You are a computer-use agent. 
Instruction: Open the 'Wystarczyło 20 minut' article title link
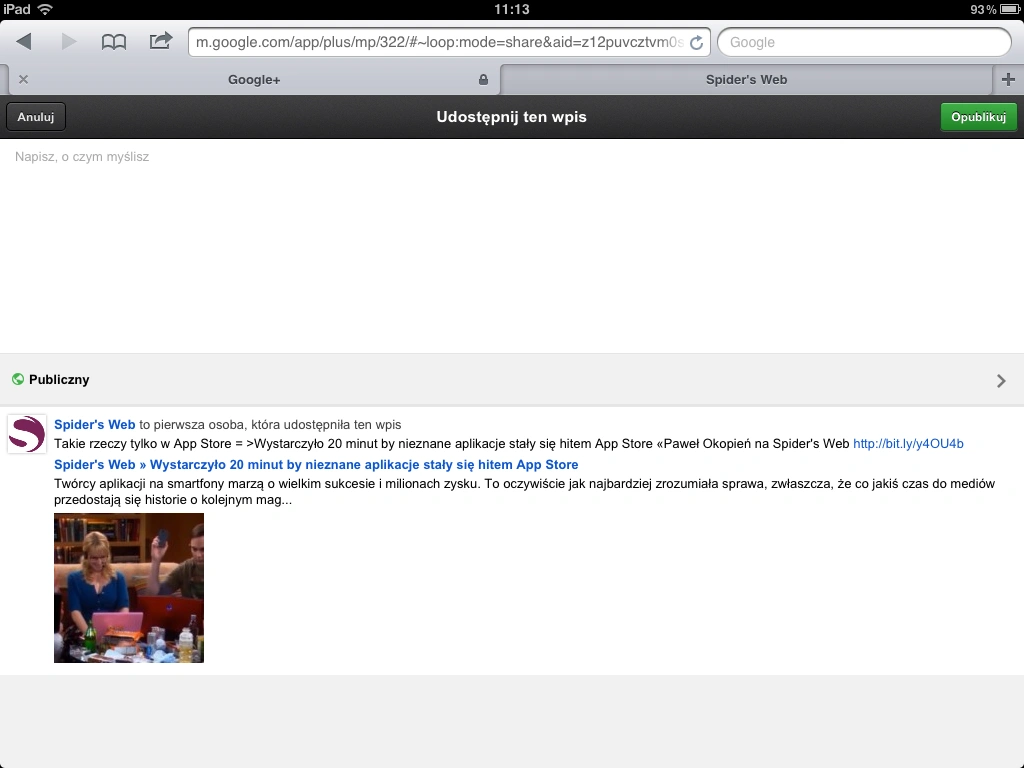(316, 465)
